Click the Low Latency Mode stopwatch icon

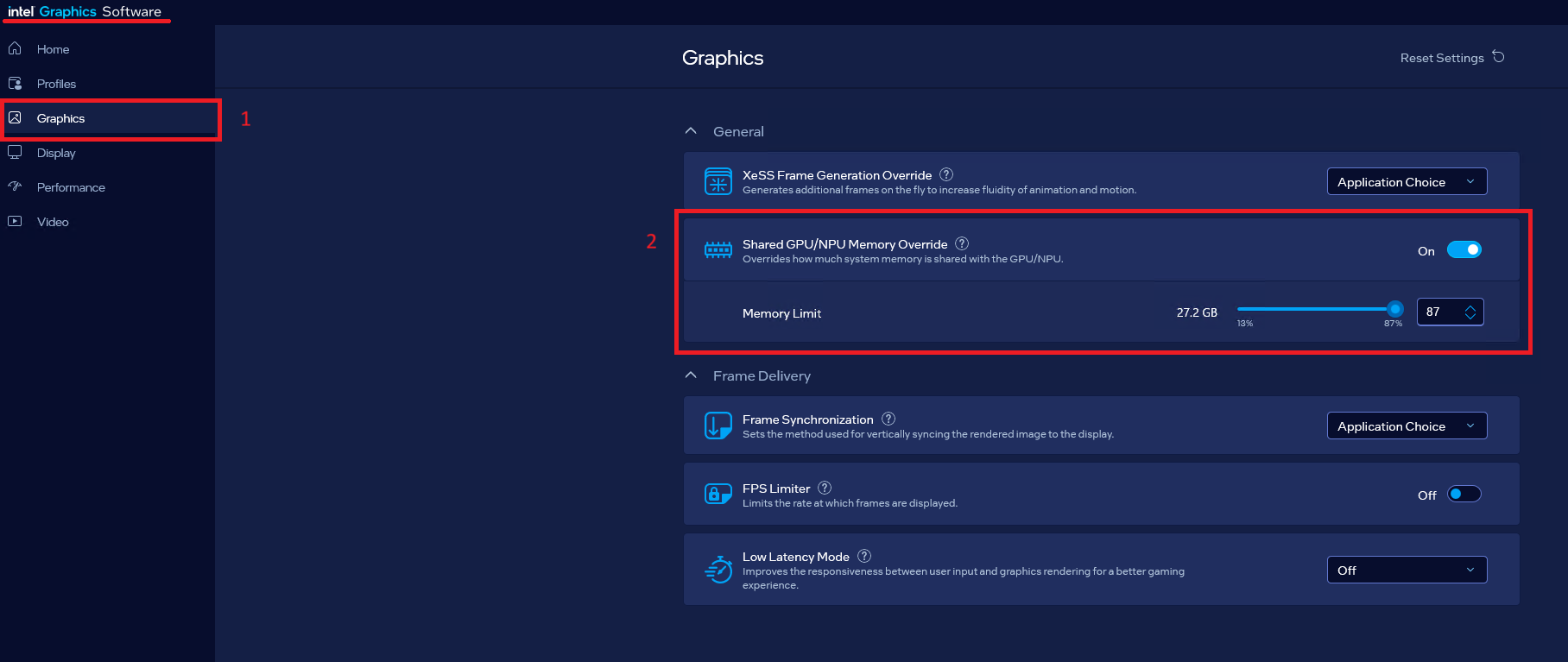718,570
